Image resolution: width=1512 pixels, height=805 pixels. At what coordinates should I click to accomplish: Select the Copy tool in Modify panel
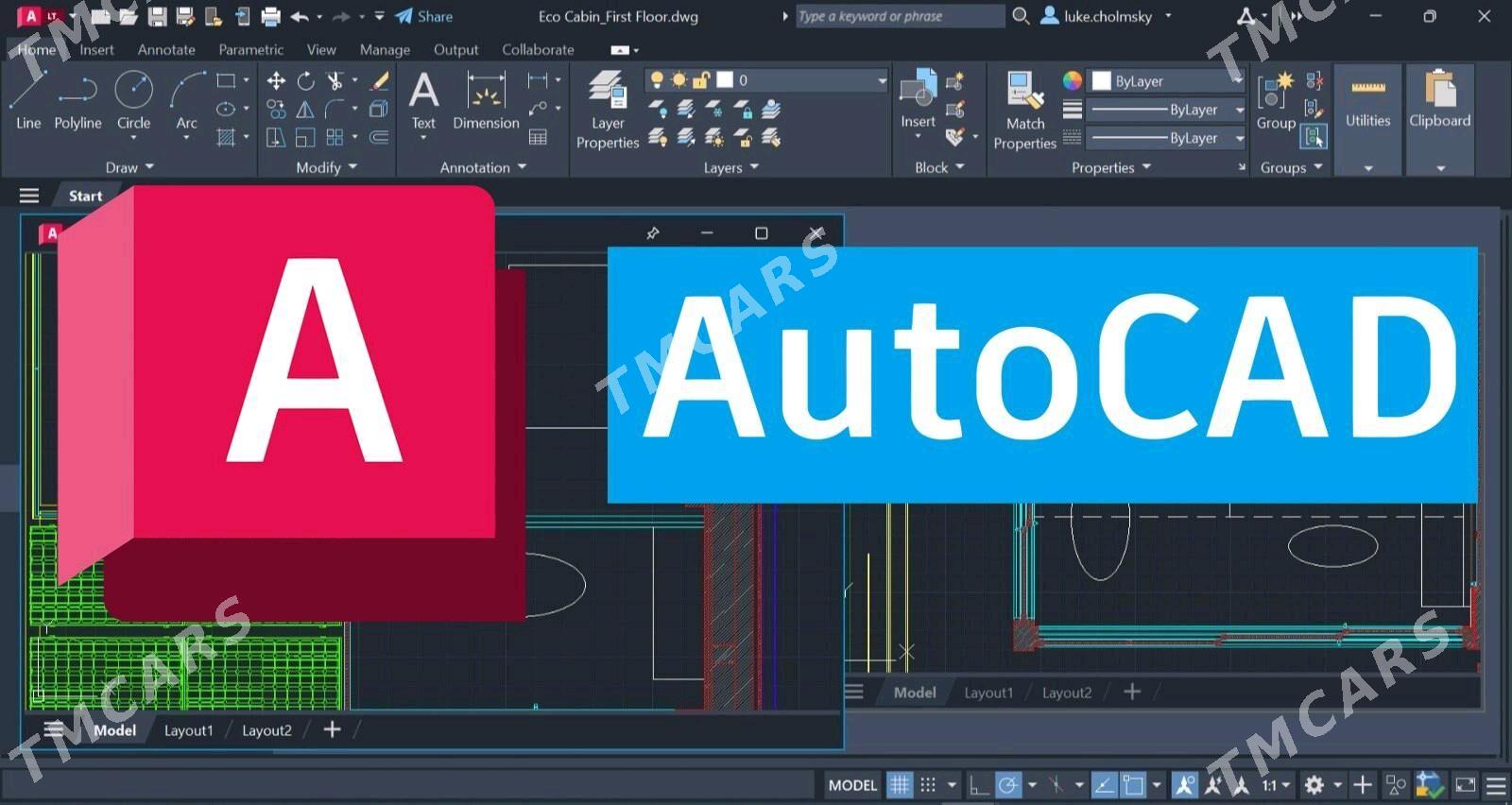(x=276, y=110)
